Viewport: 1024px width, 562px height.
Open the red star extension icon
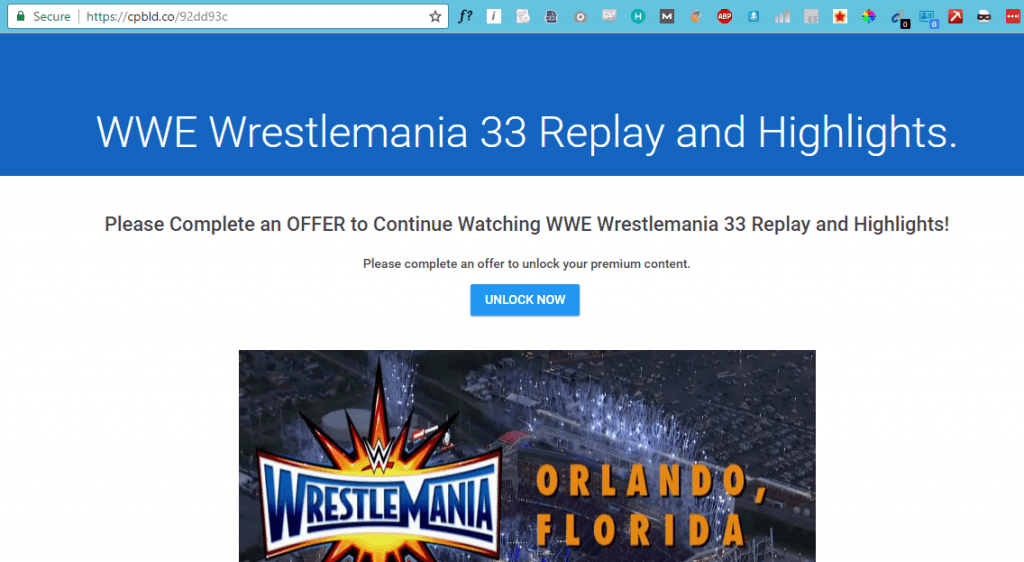[840, 16]
